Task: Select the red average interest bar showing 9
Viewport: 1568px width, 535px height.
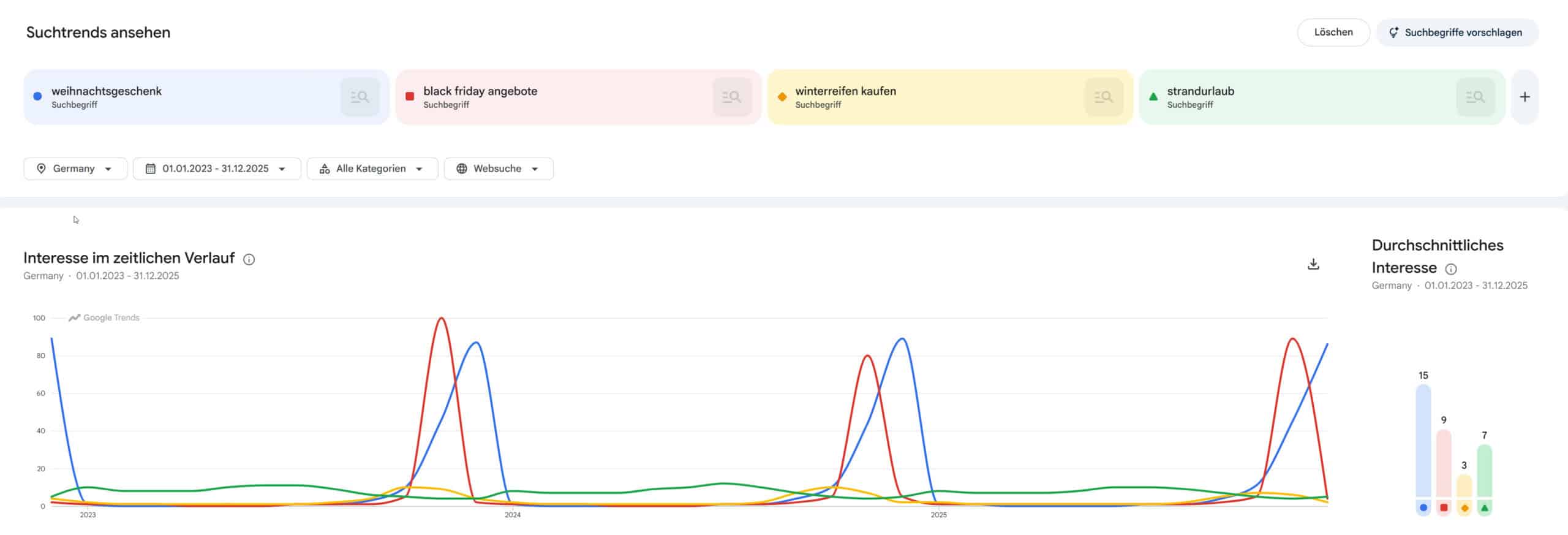Action: 1444,463
